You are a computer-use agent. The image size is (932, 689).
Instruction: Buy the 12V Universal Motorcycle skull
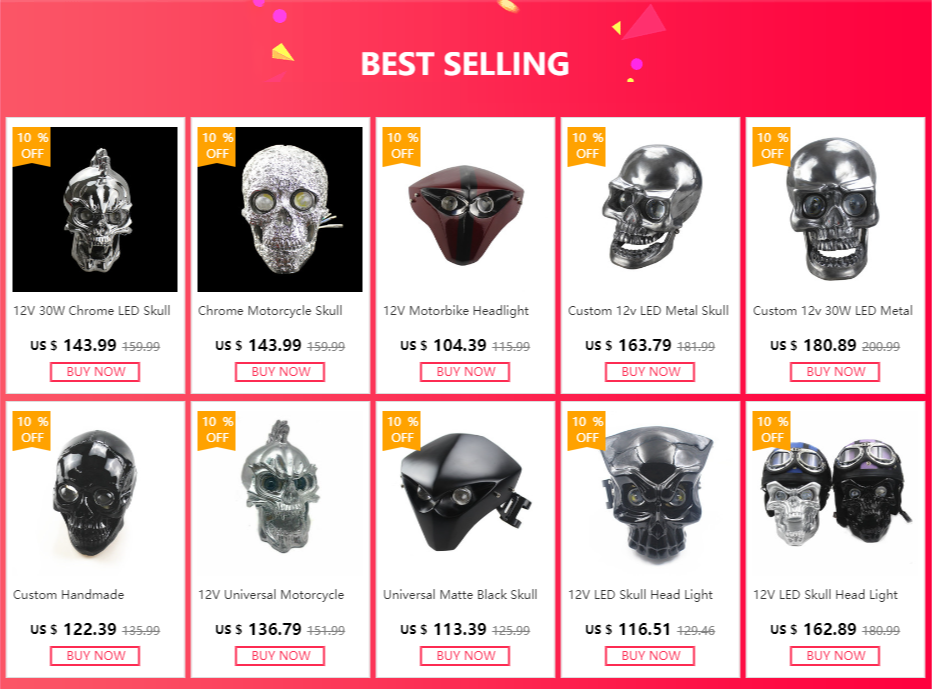280,656
